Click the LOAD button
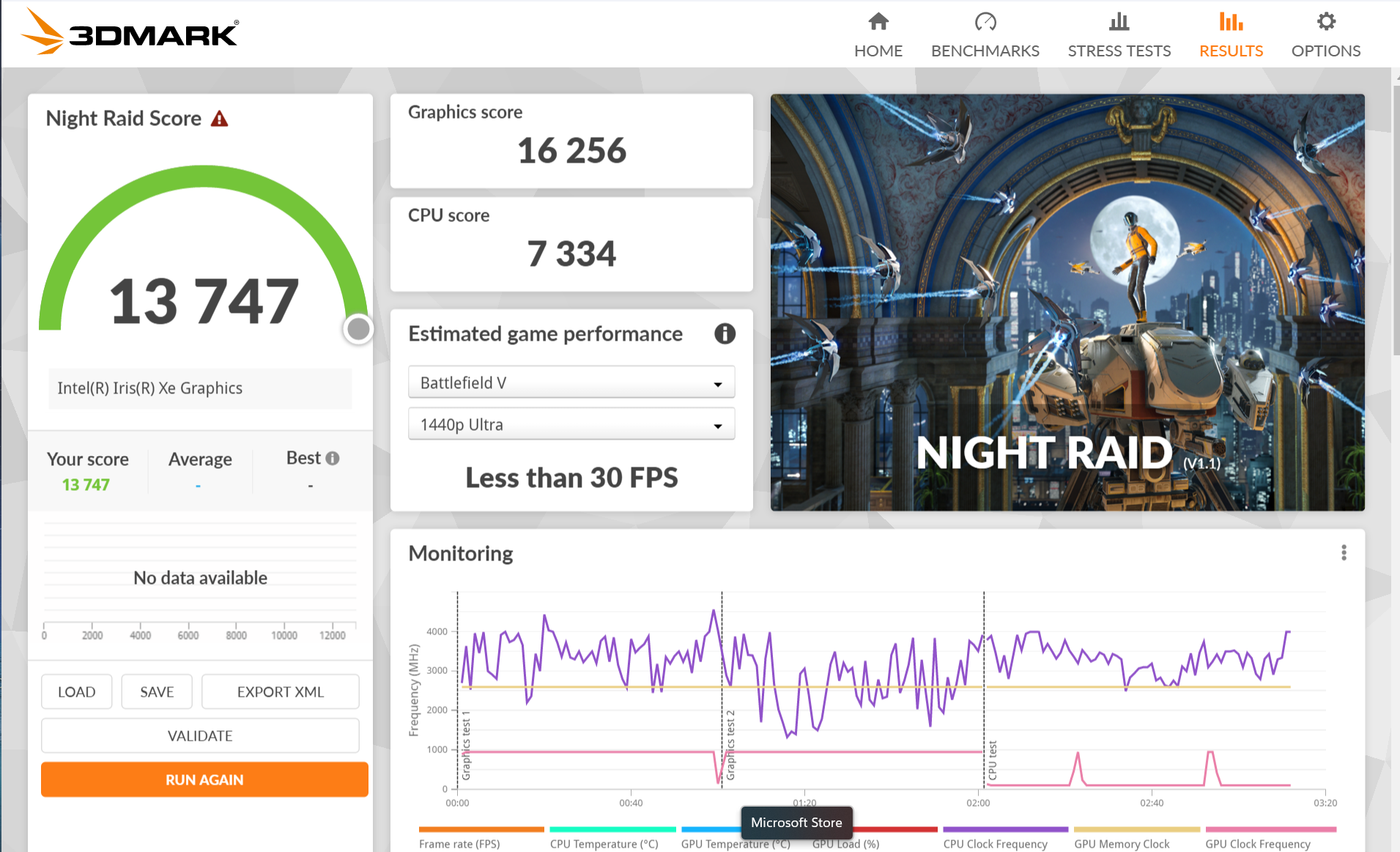This screenshot has width=1400, height=852. pos(77,692)
